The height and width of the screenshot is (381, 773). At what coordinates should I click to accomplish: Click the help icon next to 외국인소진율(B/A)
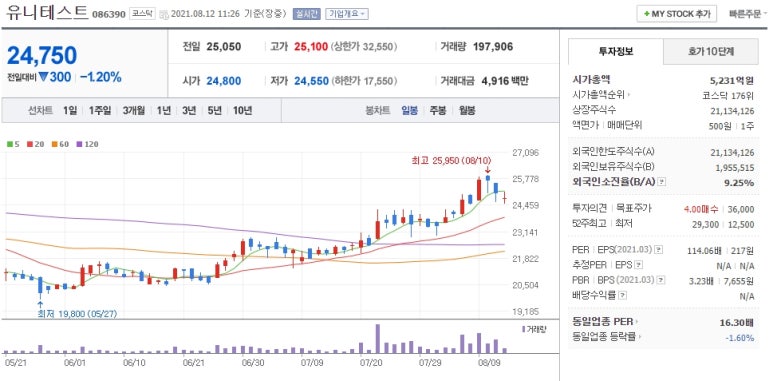(x=662, y=182)
